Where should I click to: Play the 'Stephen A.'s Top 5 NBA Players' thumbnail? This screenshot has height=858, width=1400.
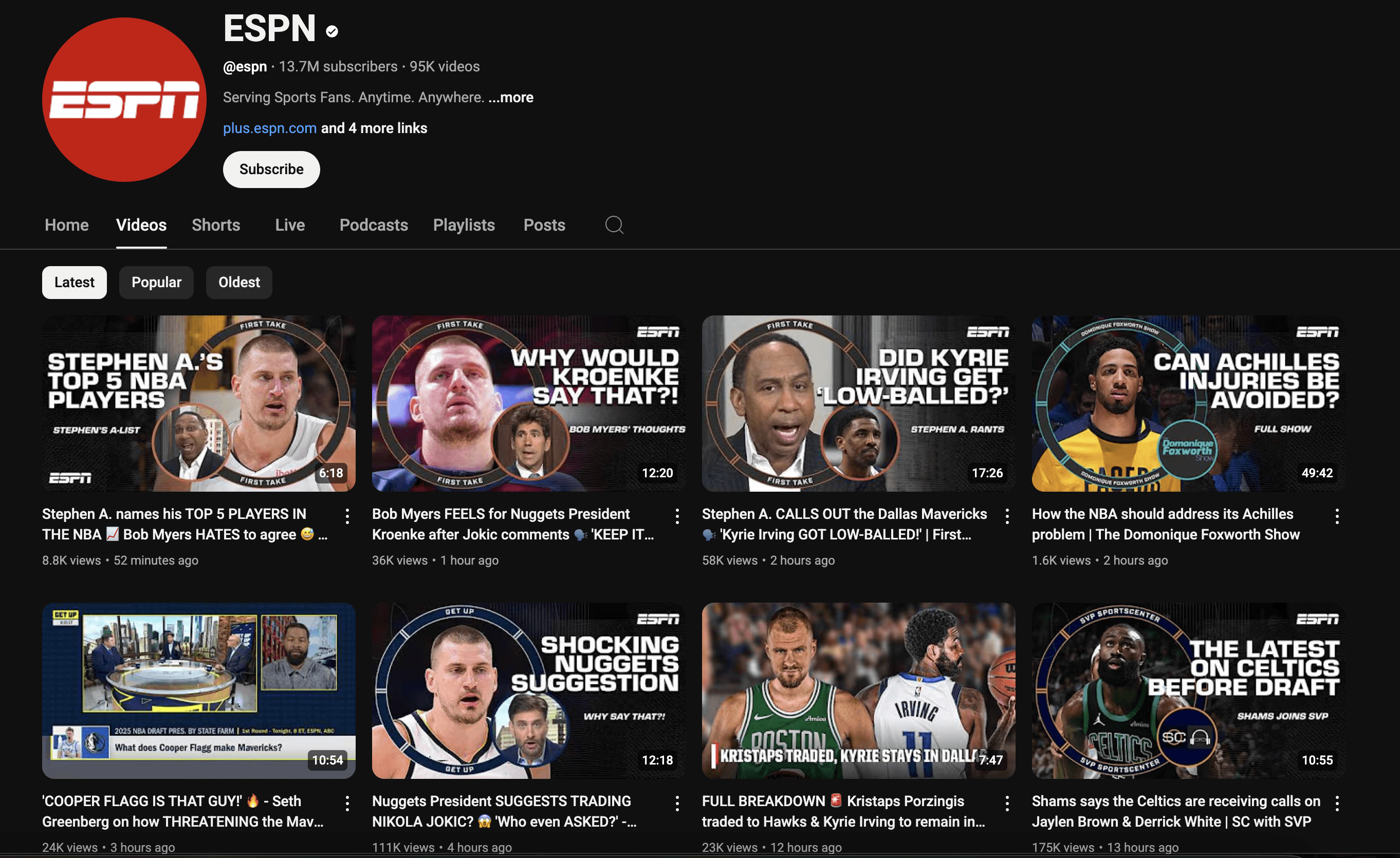coord(199,403)
